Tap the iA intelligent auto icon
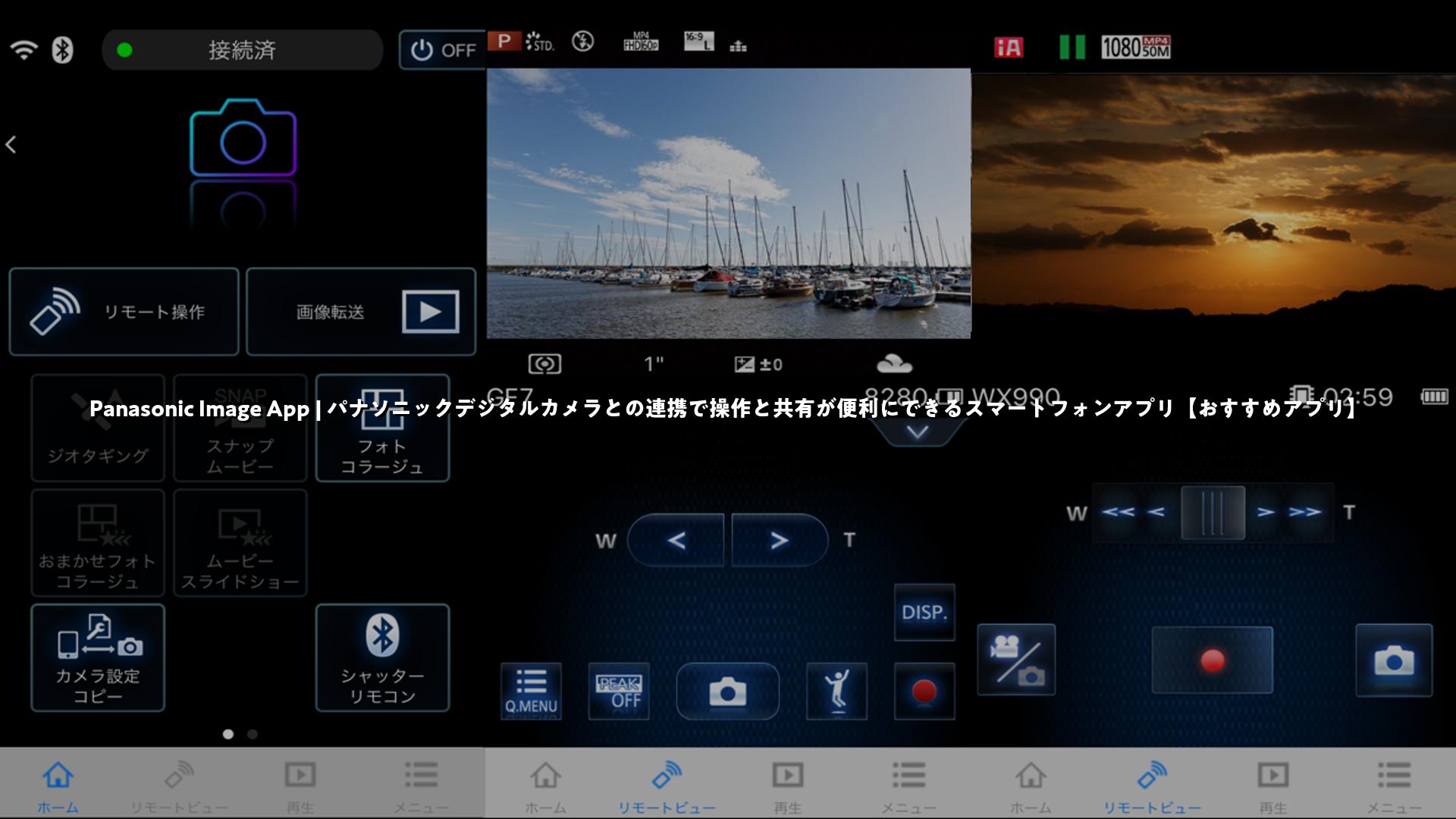 pos(1009,47)
